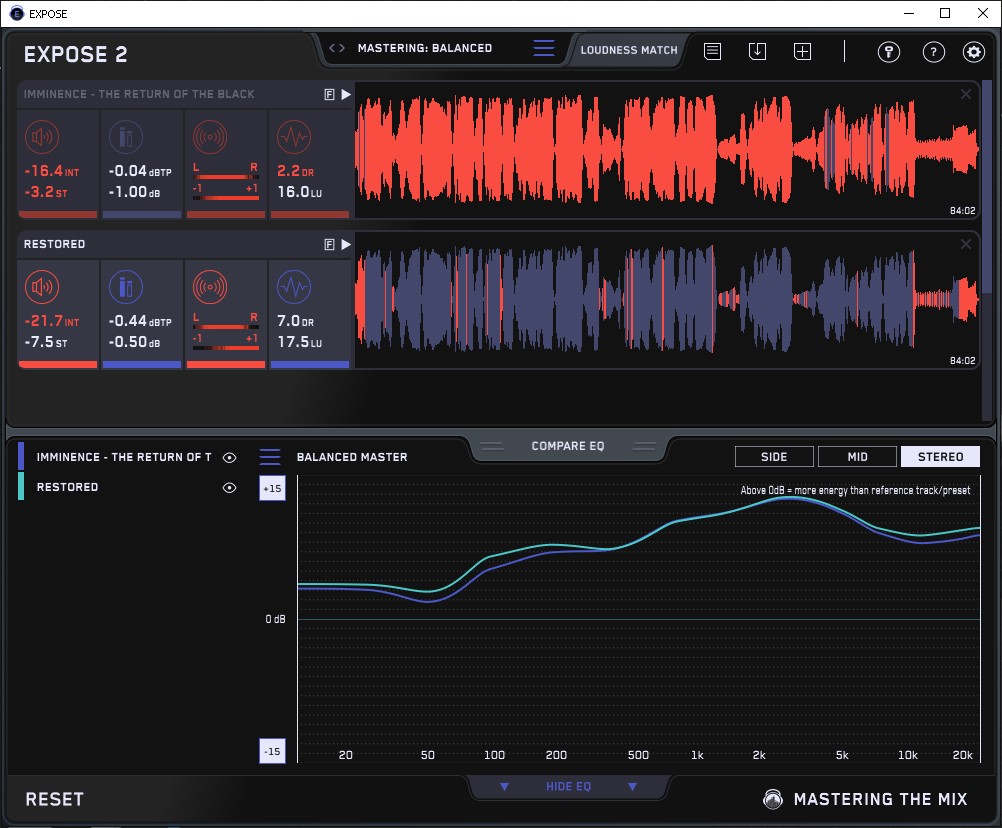Toggle Loudness Match

click(x=629, y=50)
